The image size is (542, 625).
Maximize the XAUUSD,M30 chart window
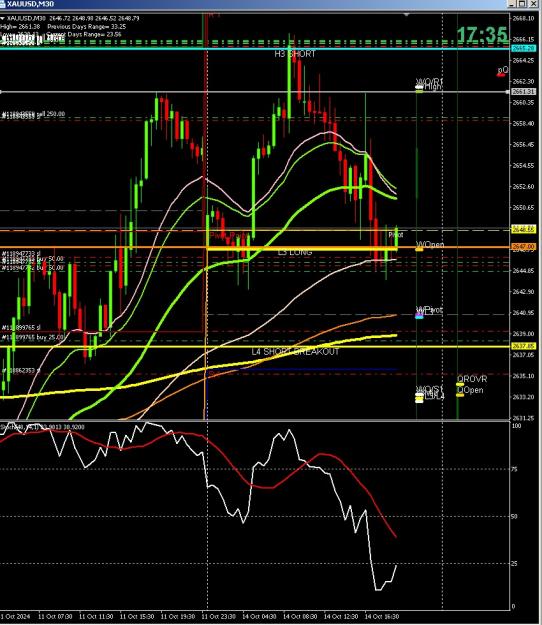522,4
